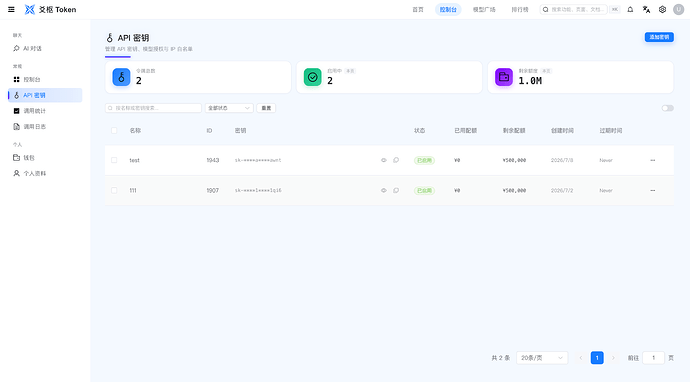The height and width of the screenshot is (382, 690).
Task: Go to previous page arrow
Action: [x=580, y=358]
